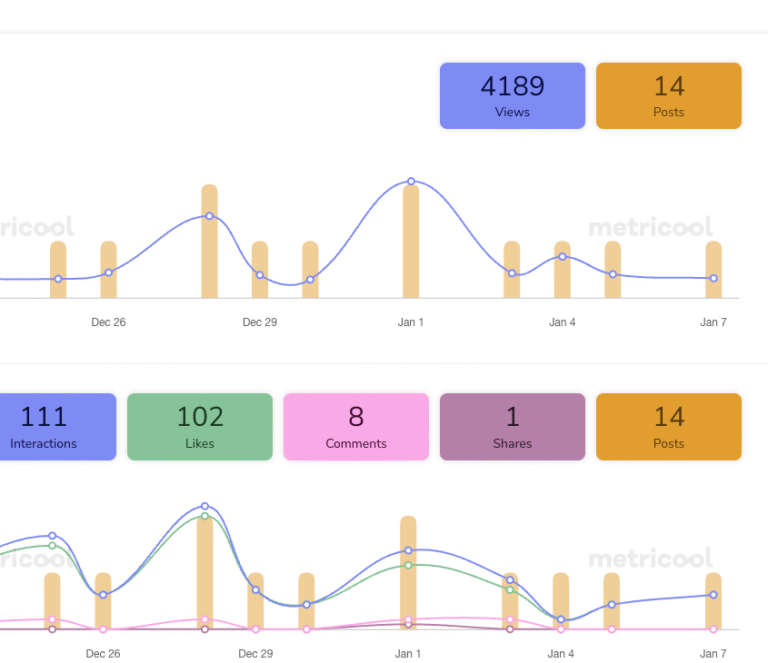Click the Dec 26 data point on the Views line
The width and height of the screenshot is (768, 663).
point(108,272)
